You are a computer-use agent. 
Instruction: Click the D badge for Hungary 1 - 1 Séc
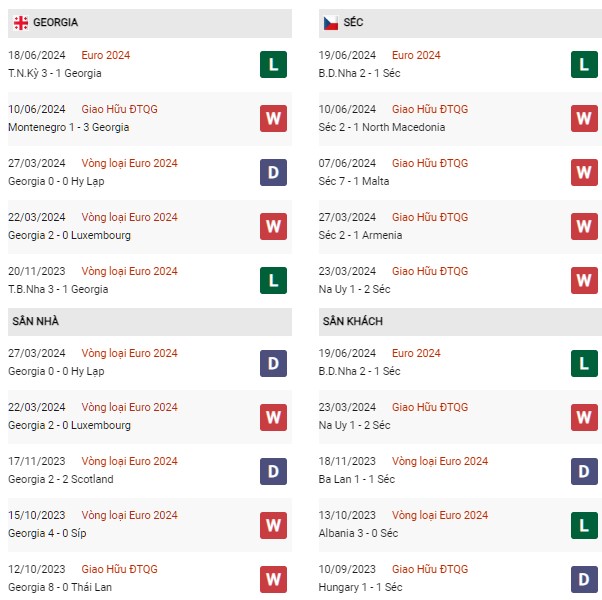[584, 578]
